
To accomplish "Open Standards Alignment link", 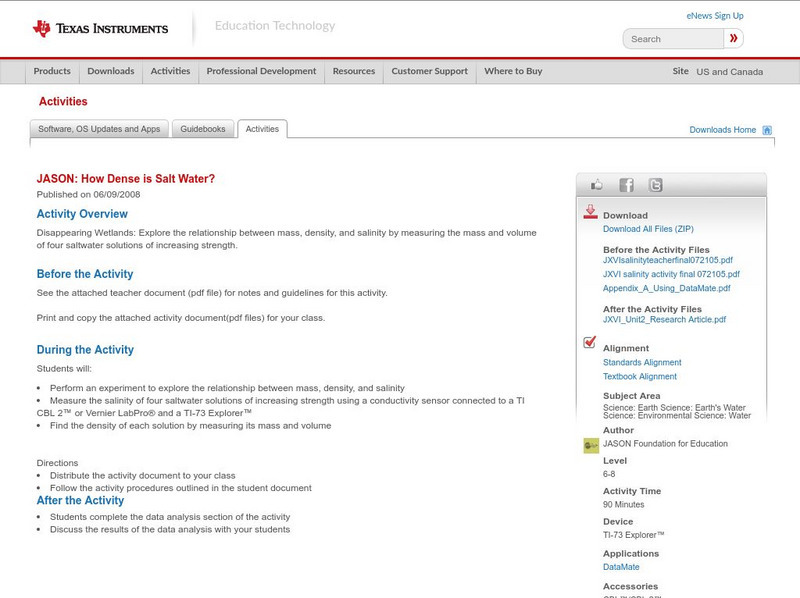I will (642, 362).
